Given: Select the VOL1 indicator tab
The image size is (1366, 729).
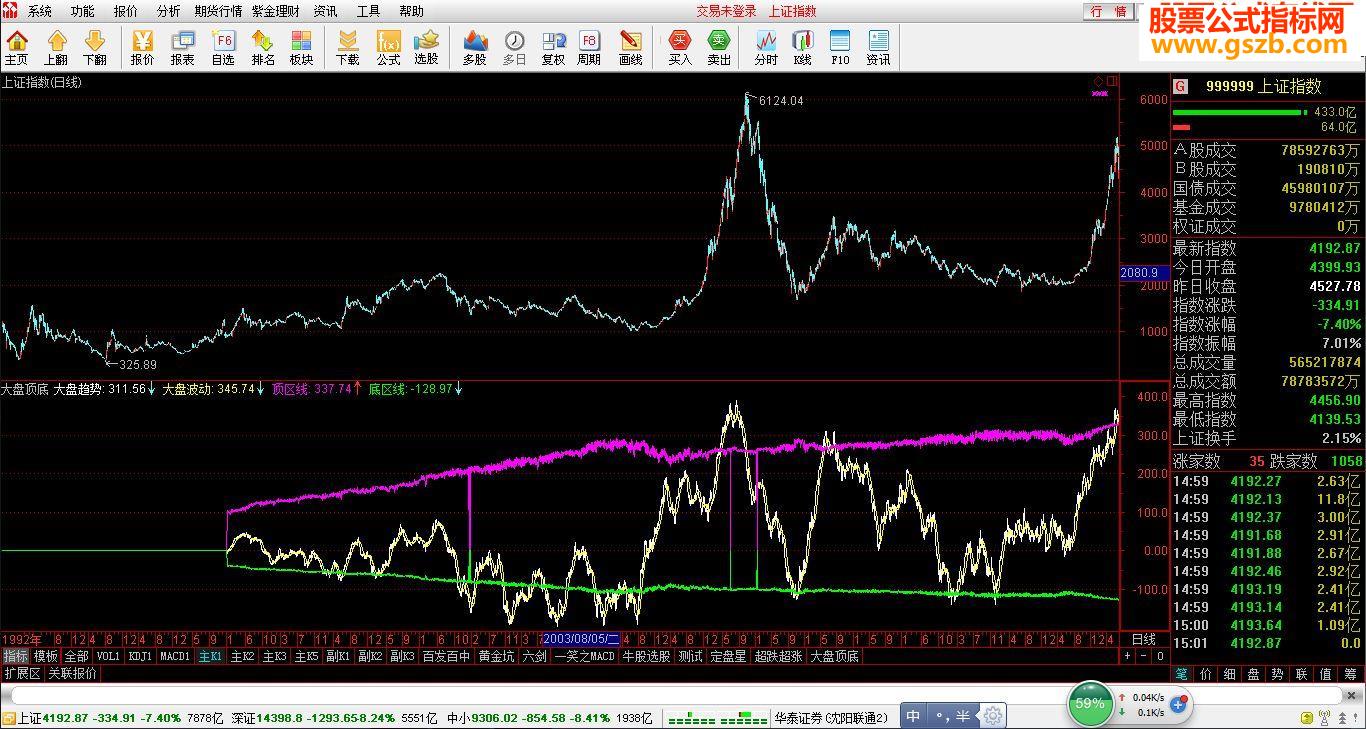Looking at the screenshot, I should click(108, 657).
